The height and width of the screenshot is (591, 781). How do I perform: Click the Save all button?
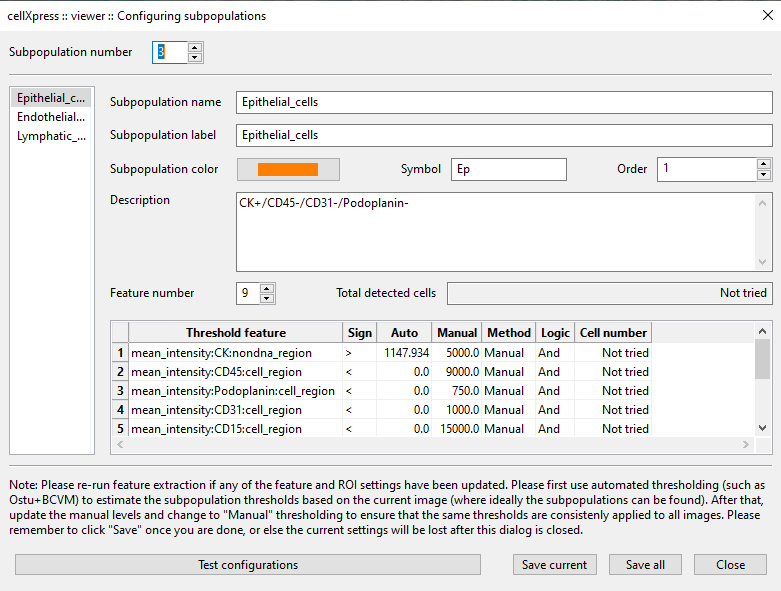[645, 565]
